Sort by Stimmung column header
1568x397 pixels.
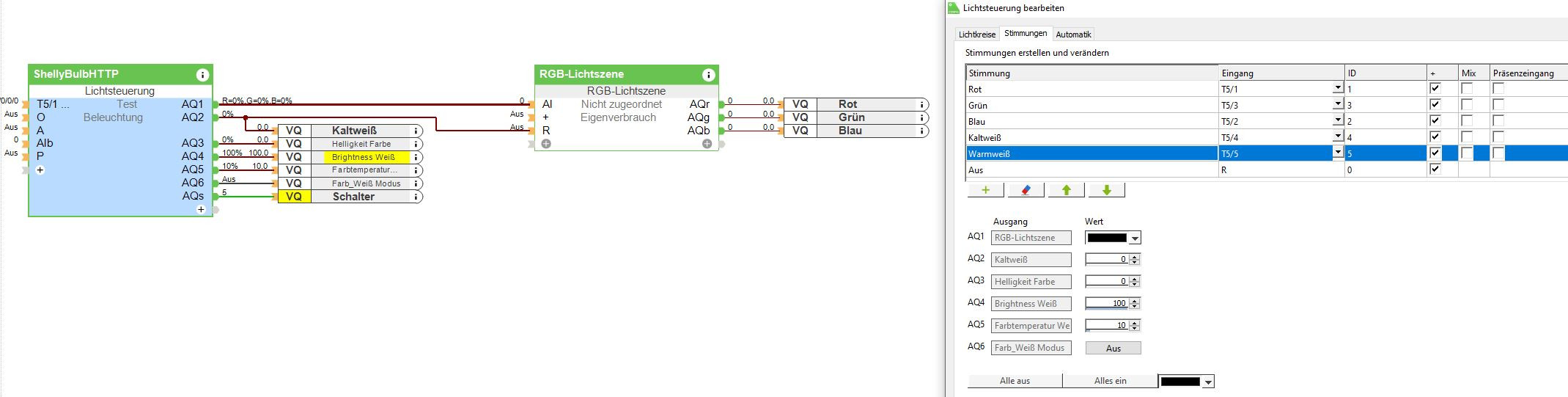pos(1092,73)
